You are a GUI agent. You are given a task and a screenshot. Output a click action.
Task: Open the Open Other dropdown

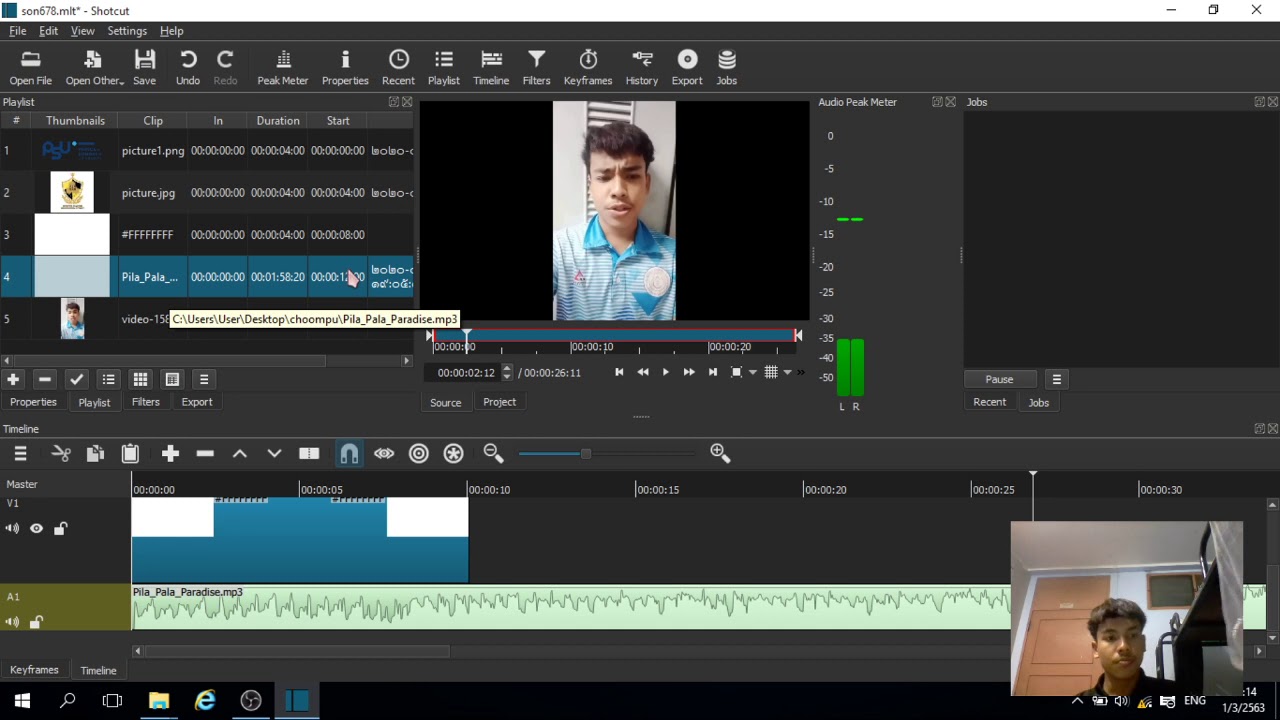tap(94, 68)
